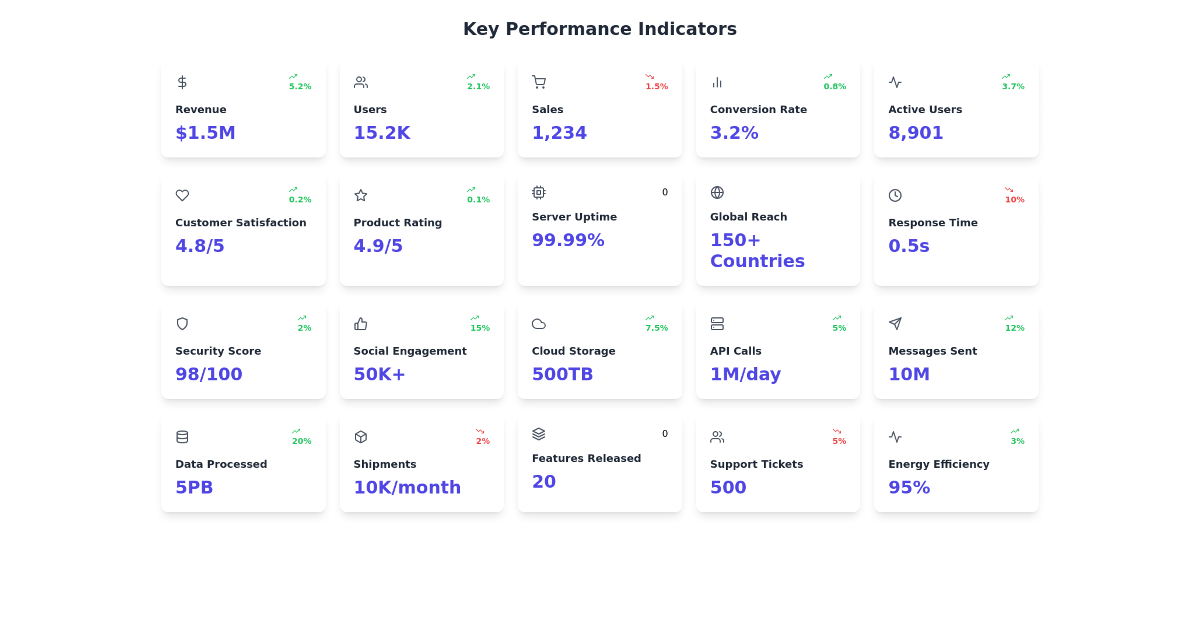Open the Energy Efficiency 95% card
1200x630 pixels.
point(956,465)
